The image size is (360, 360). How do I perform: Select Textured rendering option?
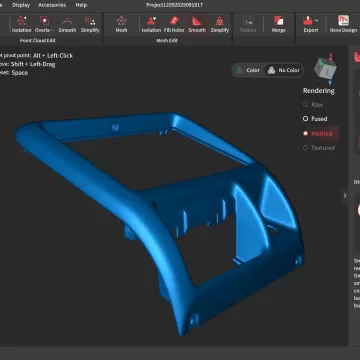(x=319, y=148)
